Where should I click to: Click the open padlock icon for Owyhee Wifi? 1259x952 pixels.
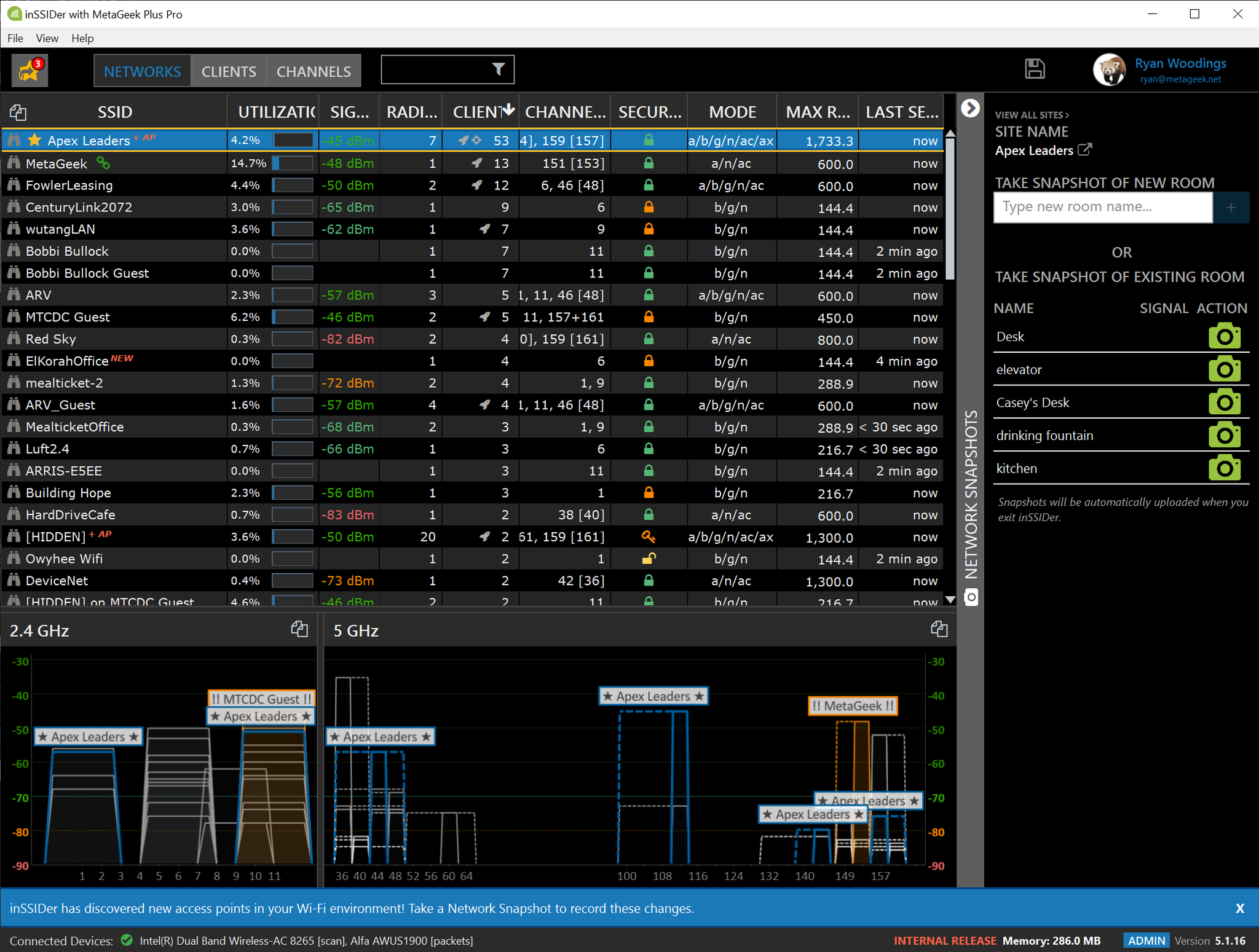649,559
